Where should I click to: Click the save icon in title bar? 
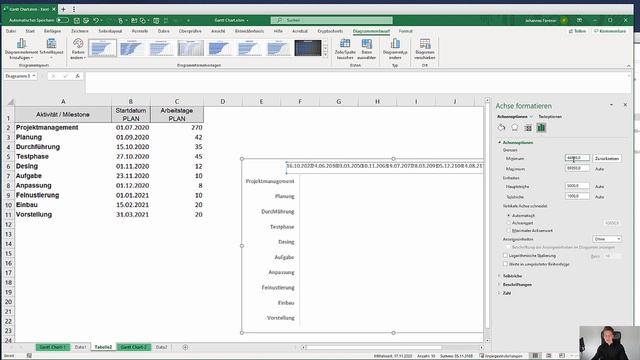point(76,20)
